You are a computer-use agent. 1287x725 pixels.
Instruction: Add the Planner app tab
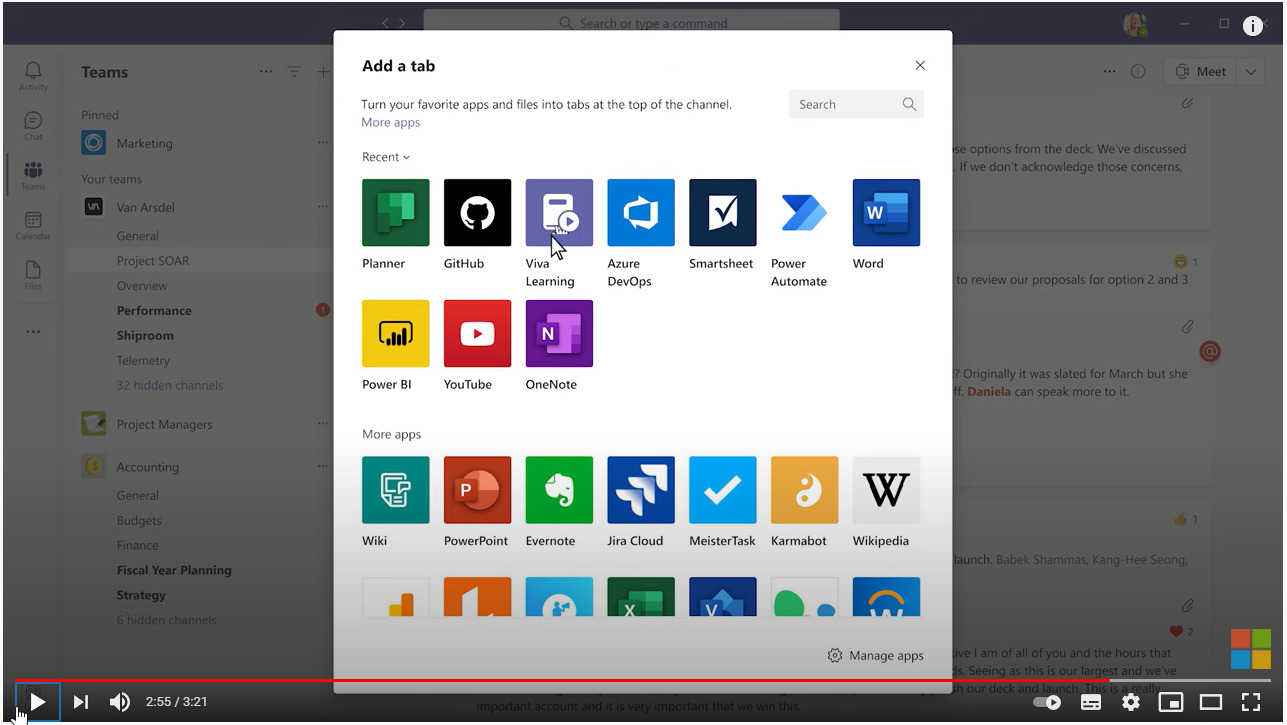[396, 212]
